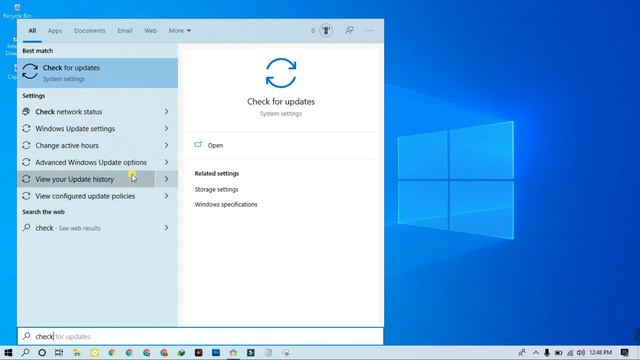
Task: Select View your Update history result
Action: click(x=86, y=179)
